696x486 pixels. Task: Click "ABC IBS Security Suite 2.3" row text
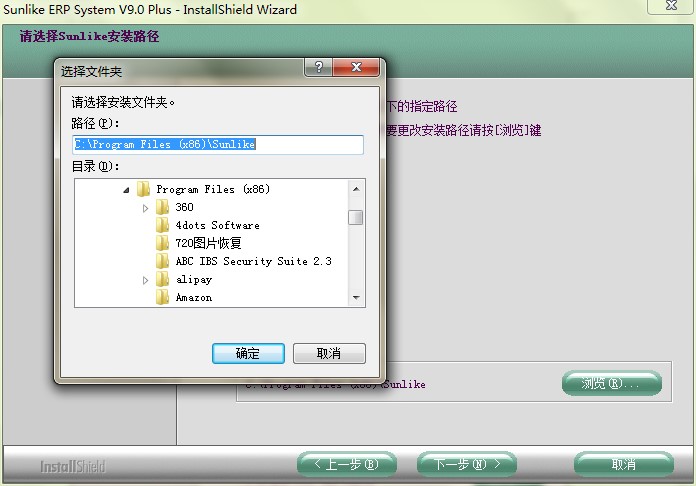(253, 261)
